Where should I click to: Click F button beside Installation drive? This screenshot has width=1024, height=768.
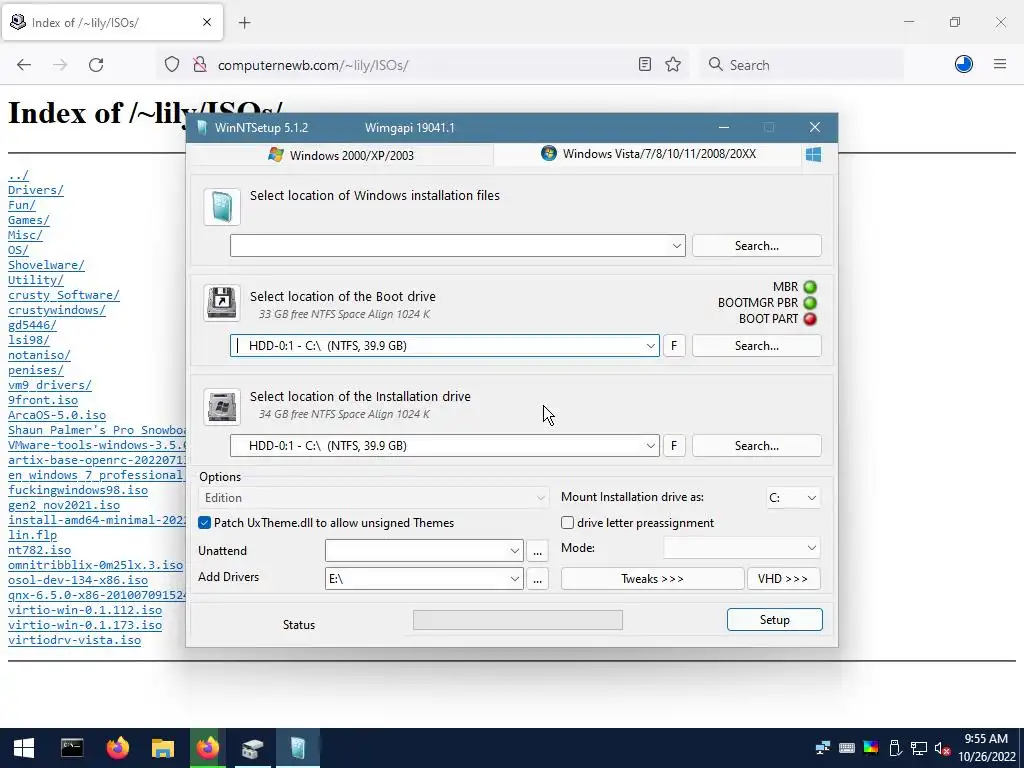pos(674,446)
